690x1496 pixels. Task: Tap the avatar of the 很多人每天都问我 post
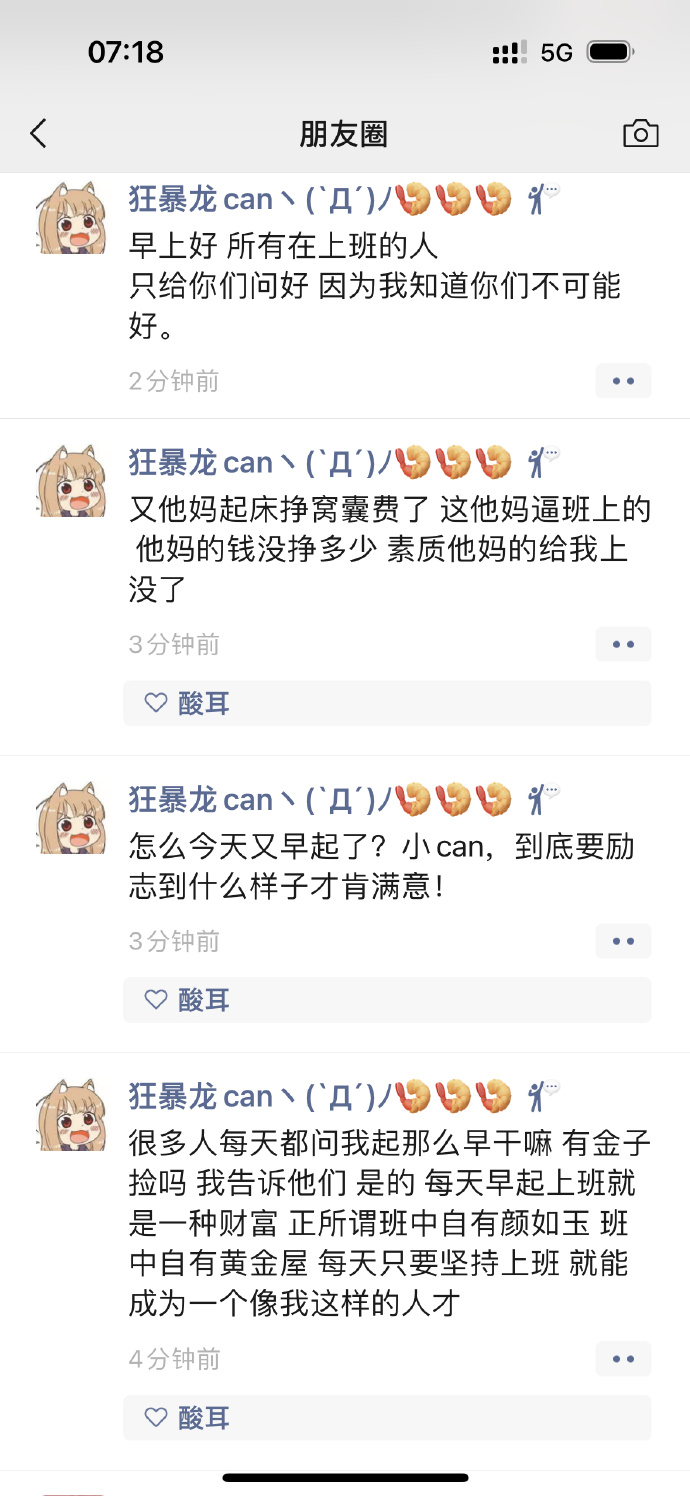pyautogui.click(x=72, y=1115)
